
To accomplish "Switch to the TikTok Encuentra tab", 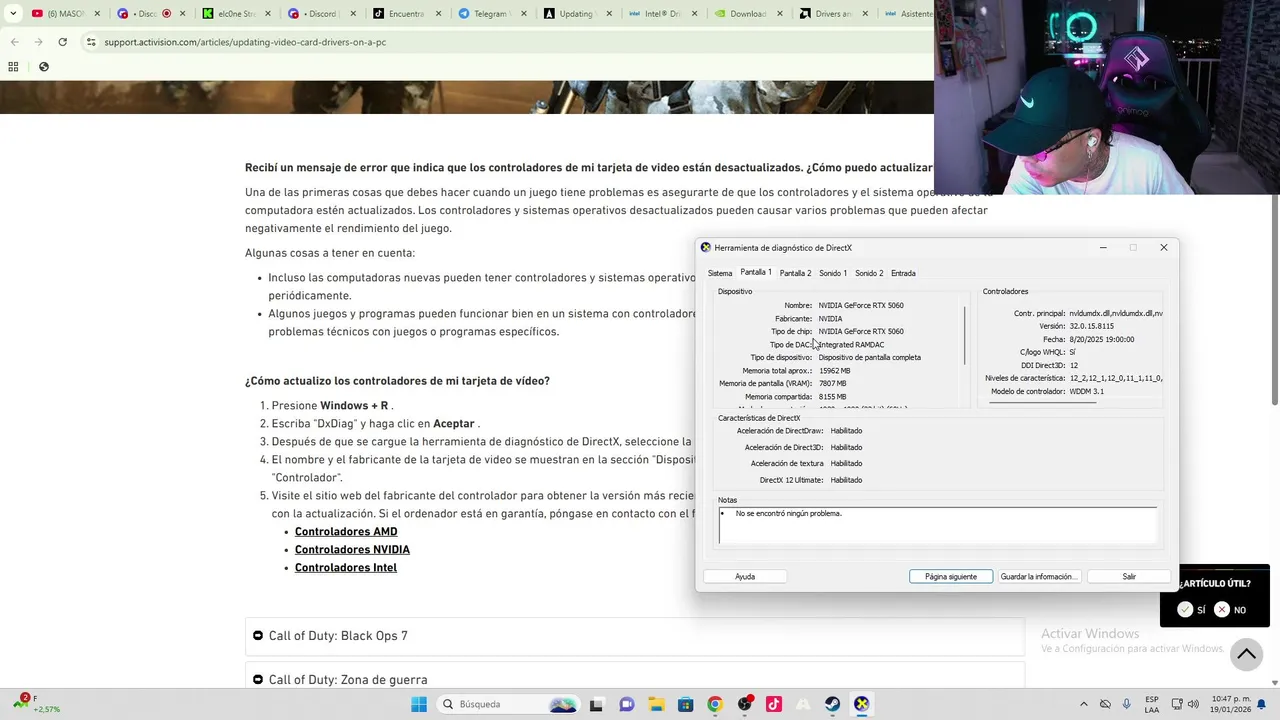I will [406, 14].
